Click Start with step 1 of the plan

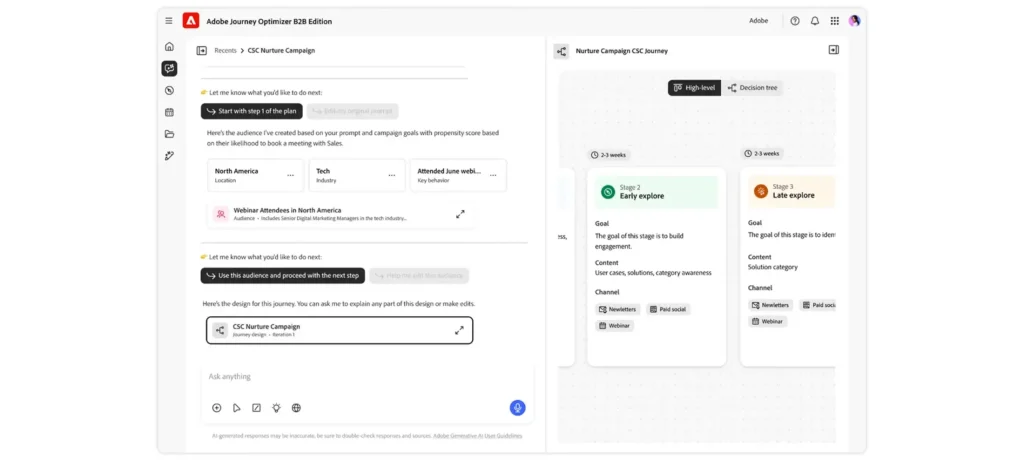(x=251, y=111)
